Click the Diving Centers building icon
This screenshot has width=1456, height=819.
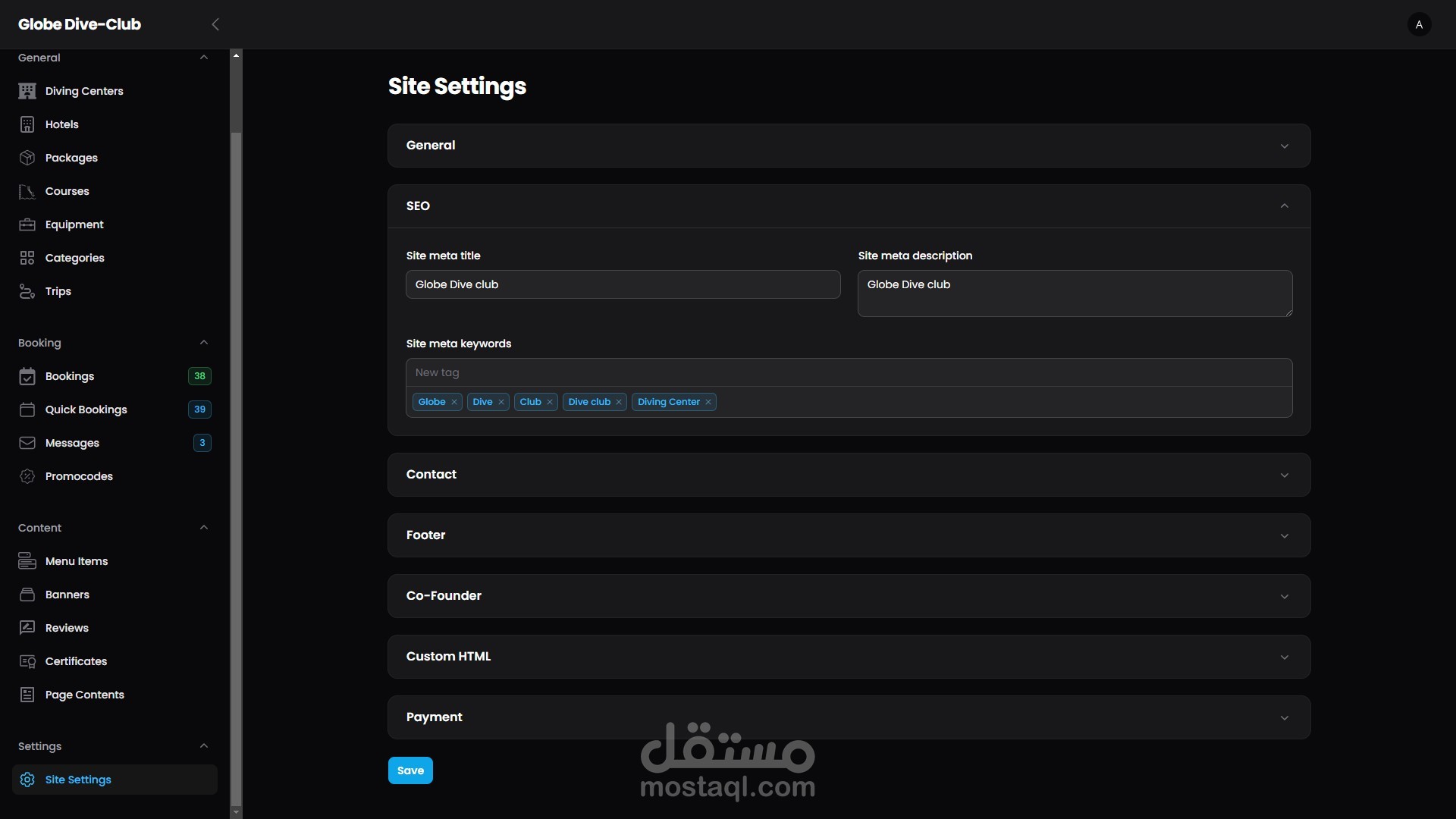[27, 91]
